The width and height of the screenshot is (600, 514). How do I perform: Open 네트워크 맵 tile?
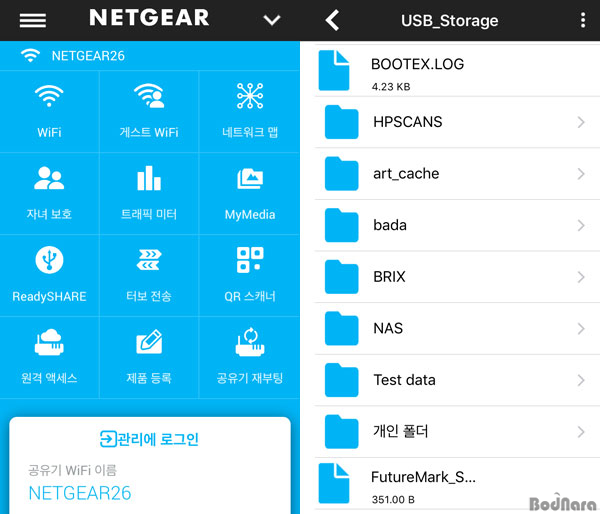(249, 111)
